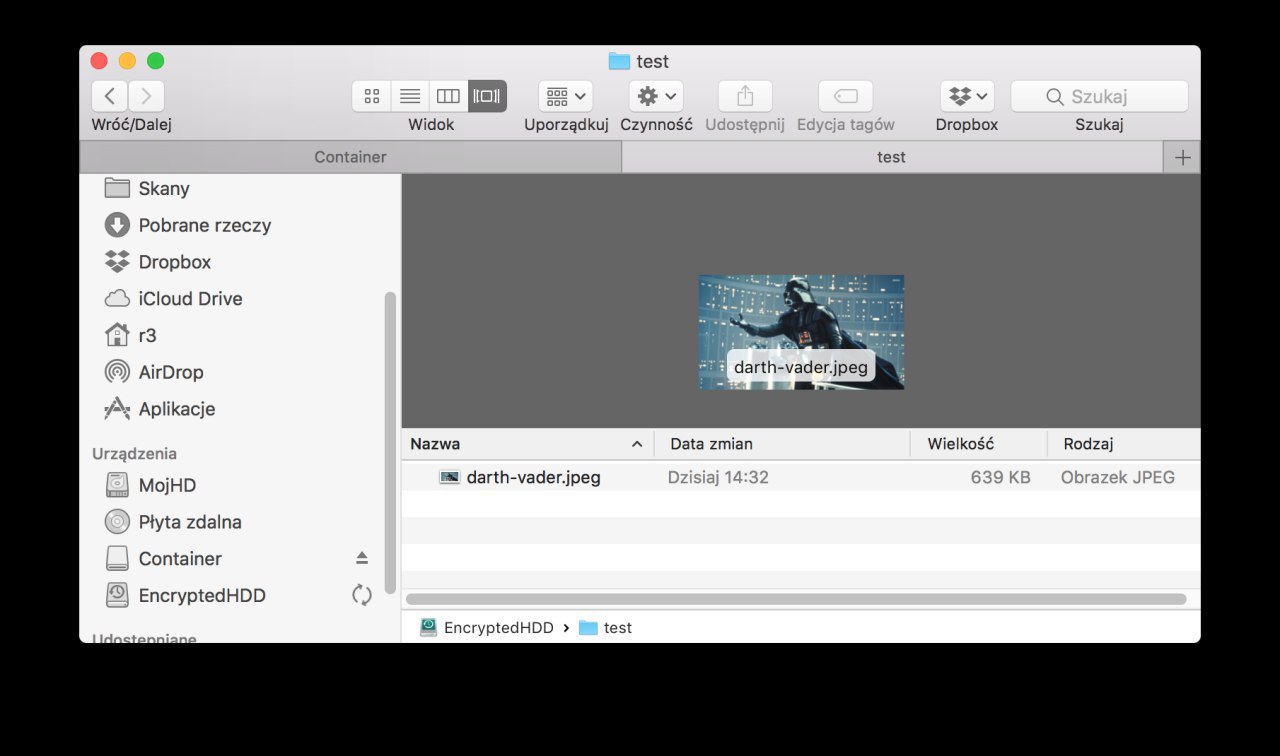Viewport: 1280px width, 756px height.
Task: Open the Czynność gear action menu
Action: tap(656, 96)
